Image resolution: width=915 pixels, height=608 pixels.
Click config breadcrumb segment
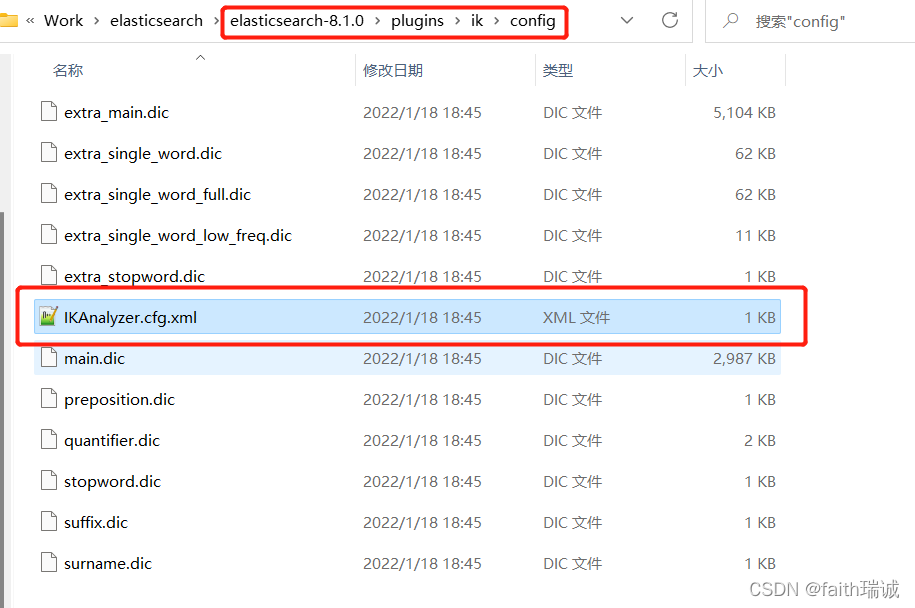533,21
